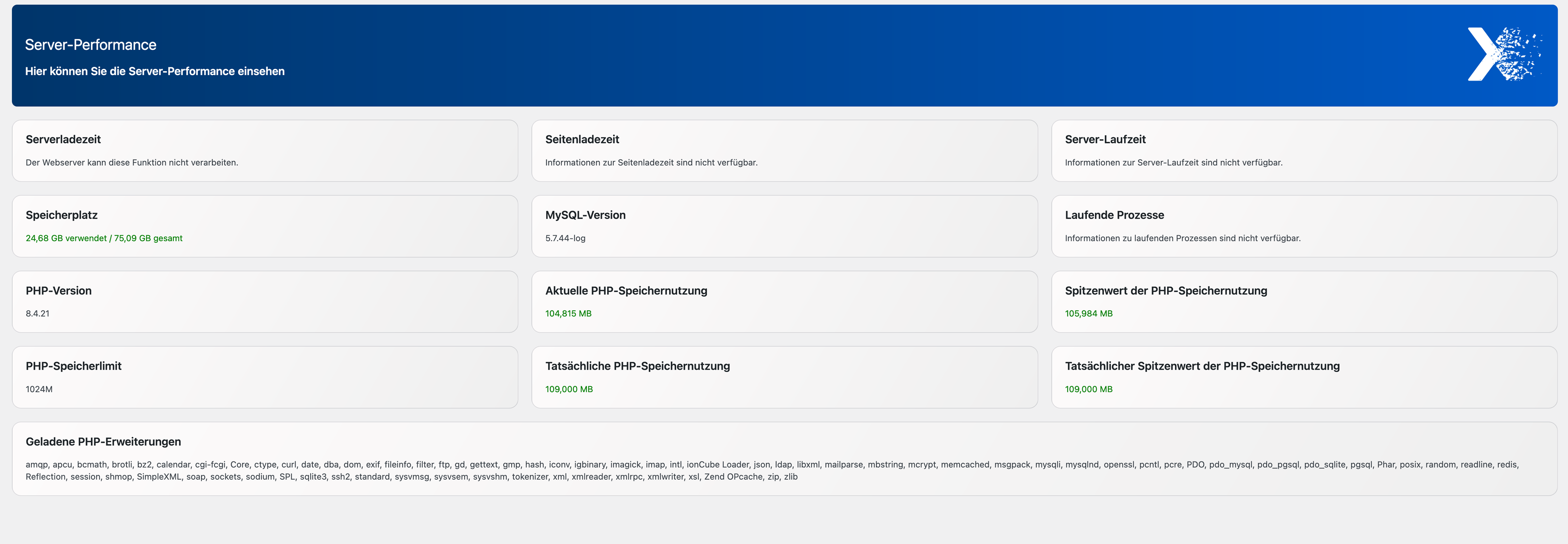Click the Serverladezeit card title

63,139
